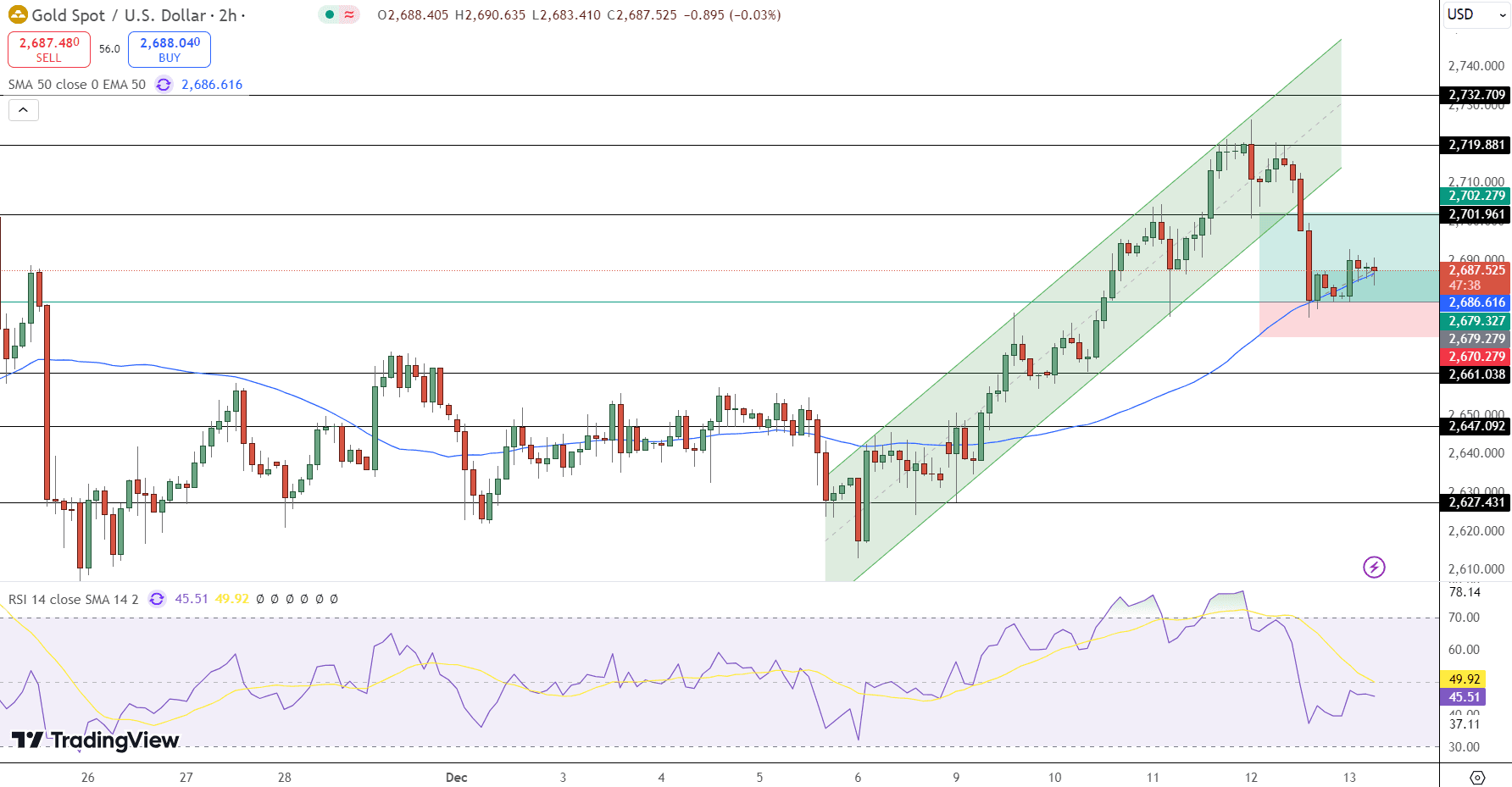
Task: Click the SELL 2,687.48 button
Action: (x=49, y=49)
